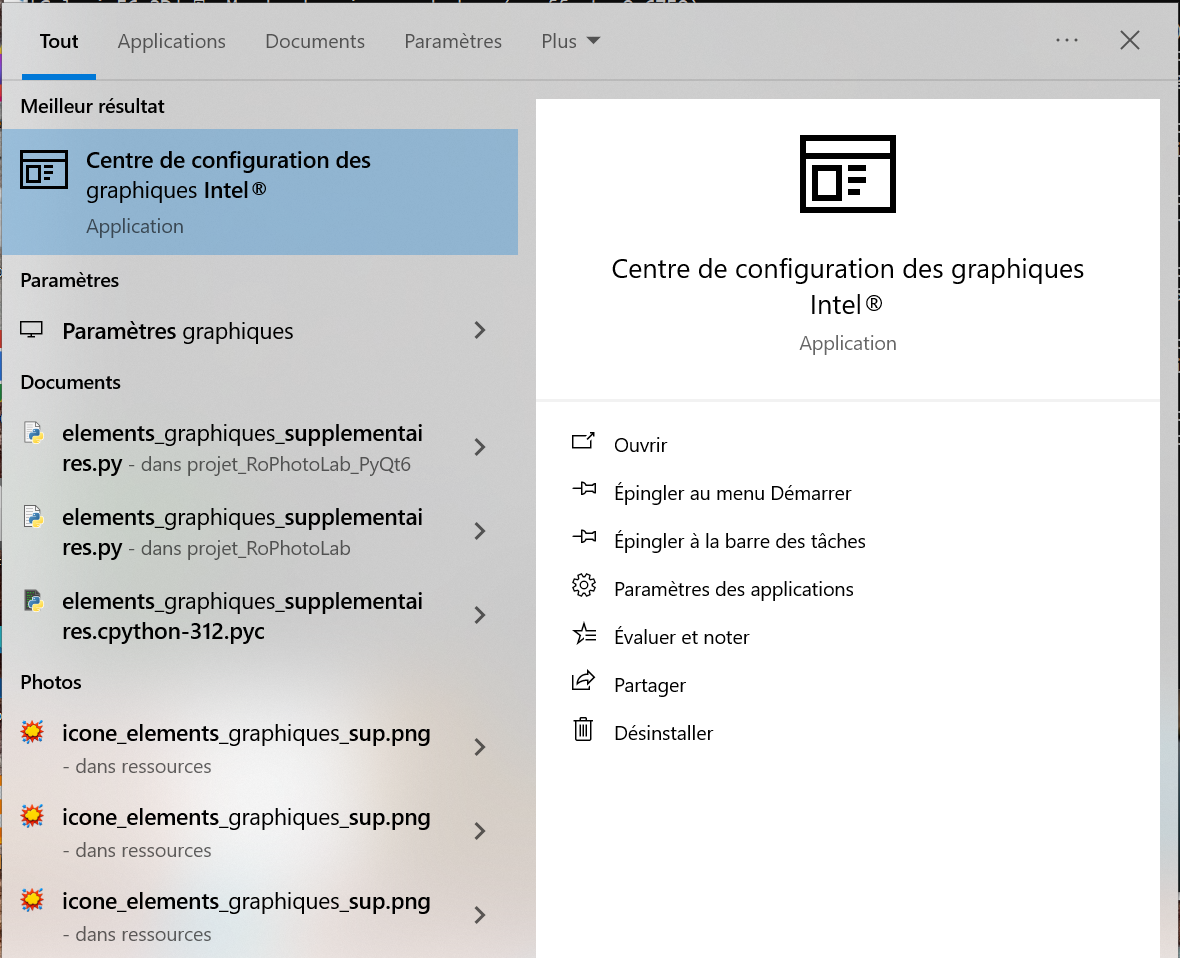Expand Paramètres graphiques chevron arrow
Screen dimensions: 1180x958
(x=479, y=330)
